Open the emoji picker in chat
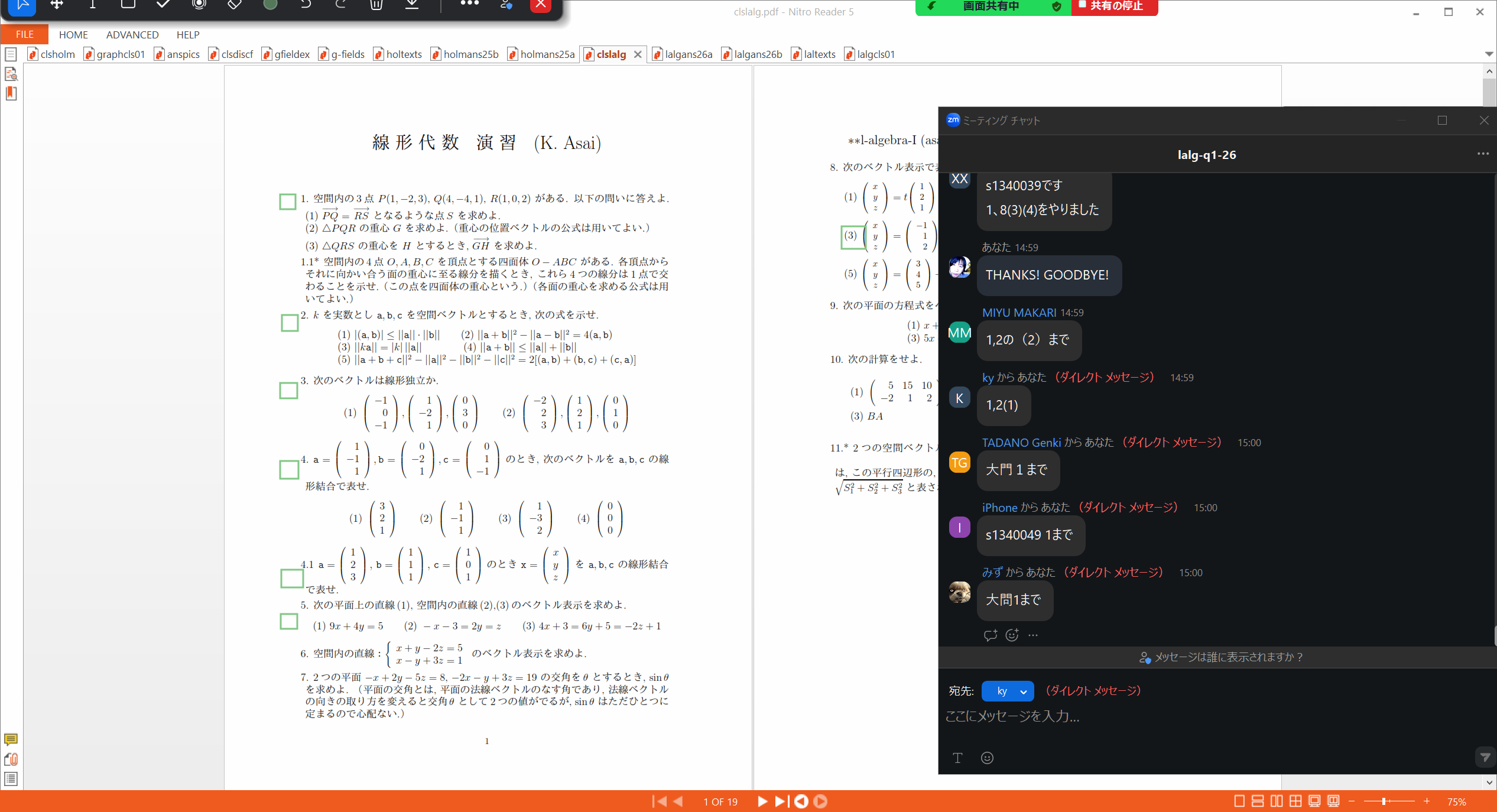1497x812 pixels. (x=987, y=758)
